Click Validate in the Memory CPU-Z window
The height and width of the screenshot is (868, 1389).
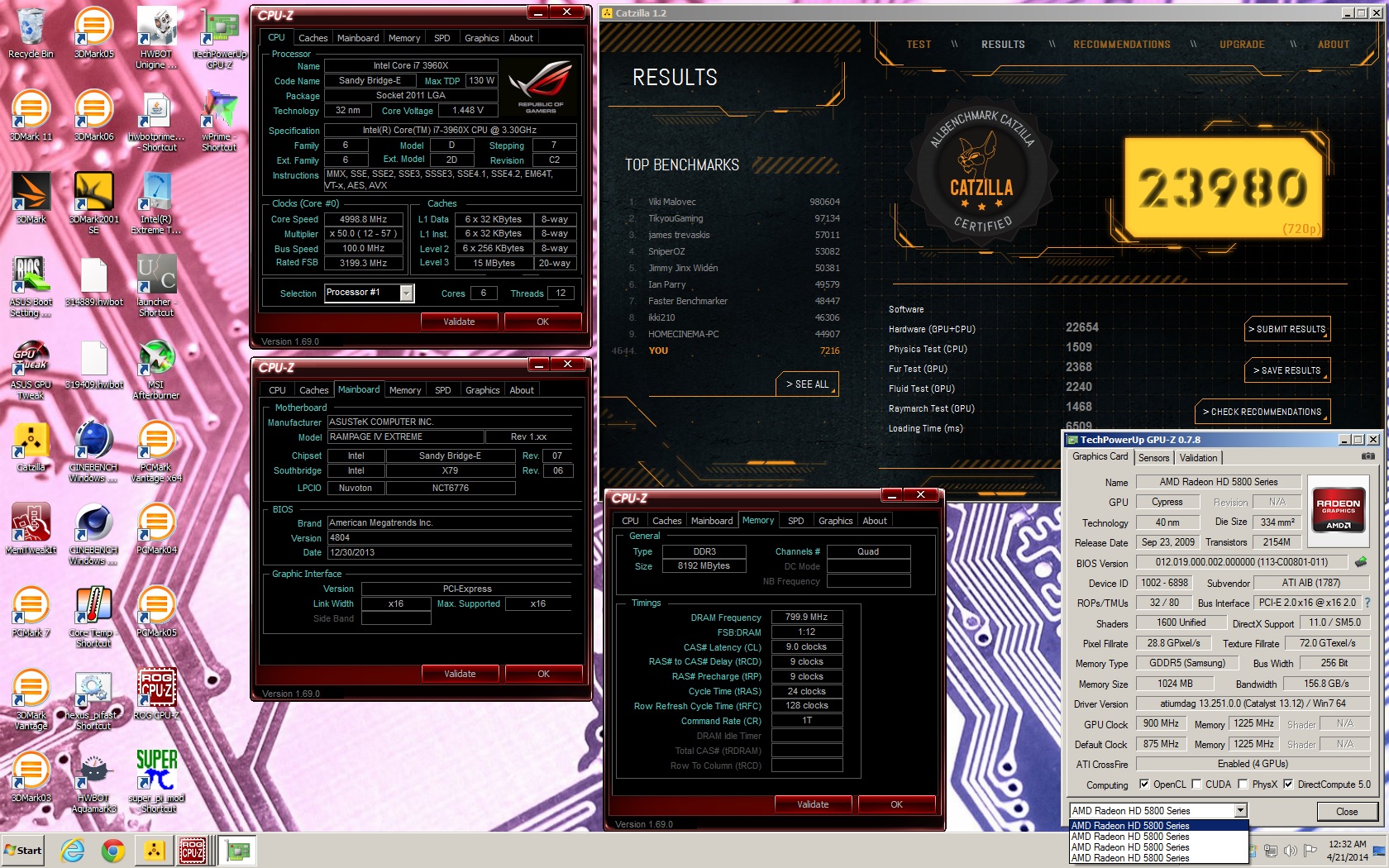(813, 804)
